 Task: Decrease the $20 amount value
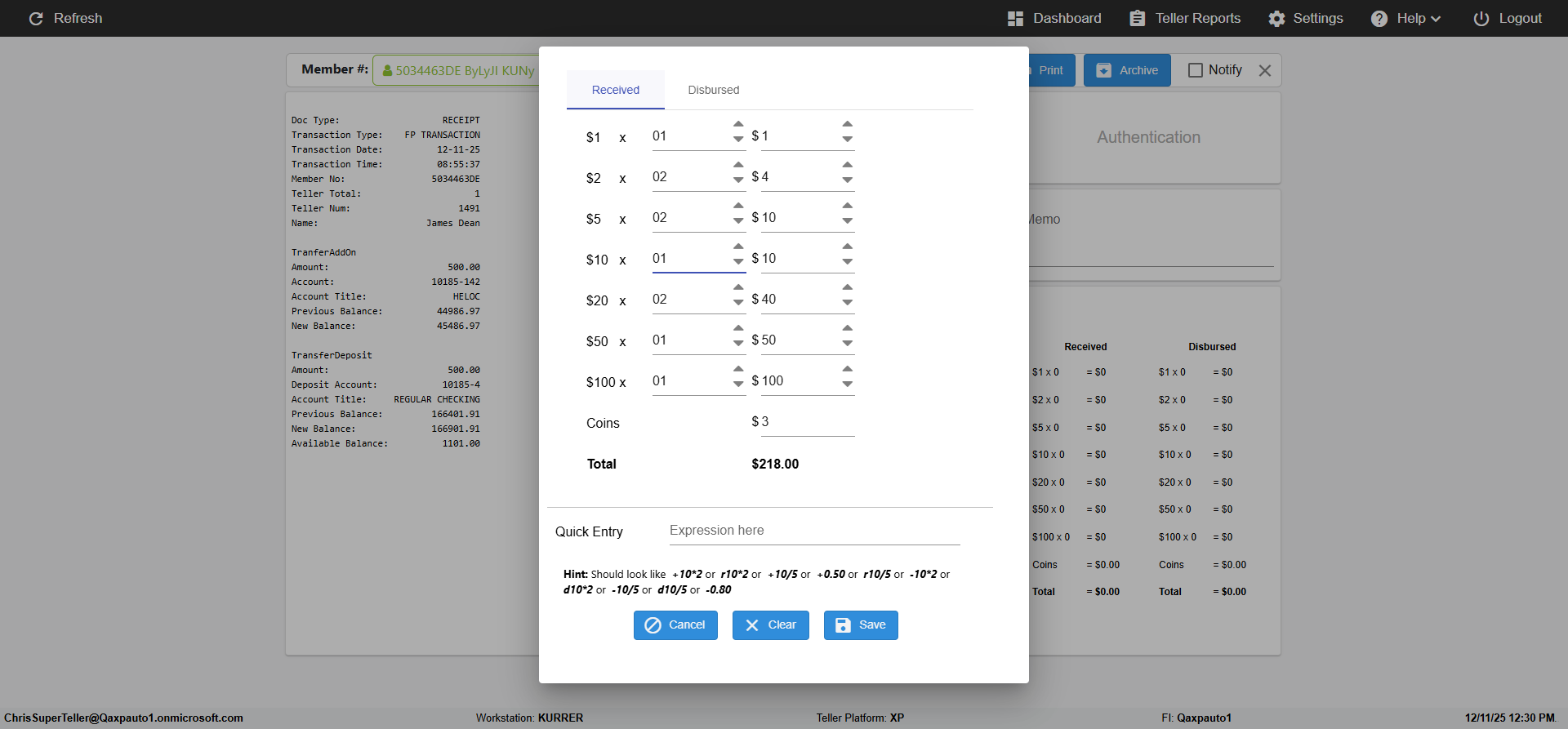tap(848, 303)
